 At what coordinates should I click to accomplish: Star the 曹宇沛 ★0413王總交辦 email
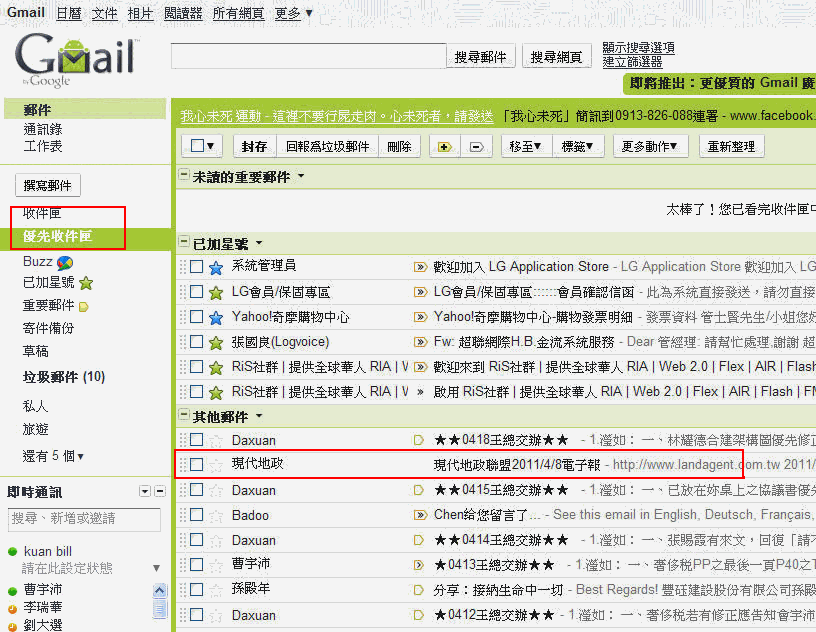(216, 565)
